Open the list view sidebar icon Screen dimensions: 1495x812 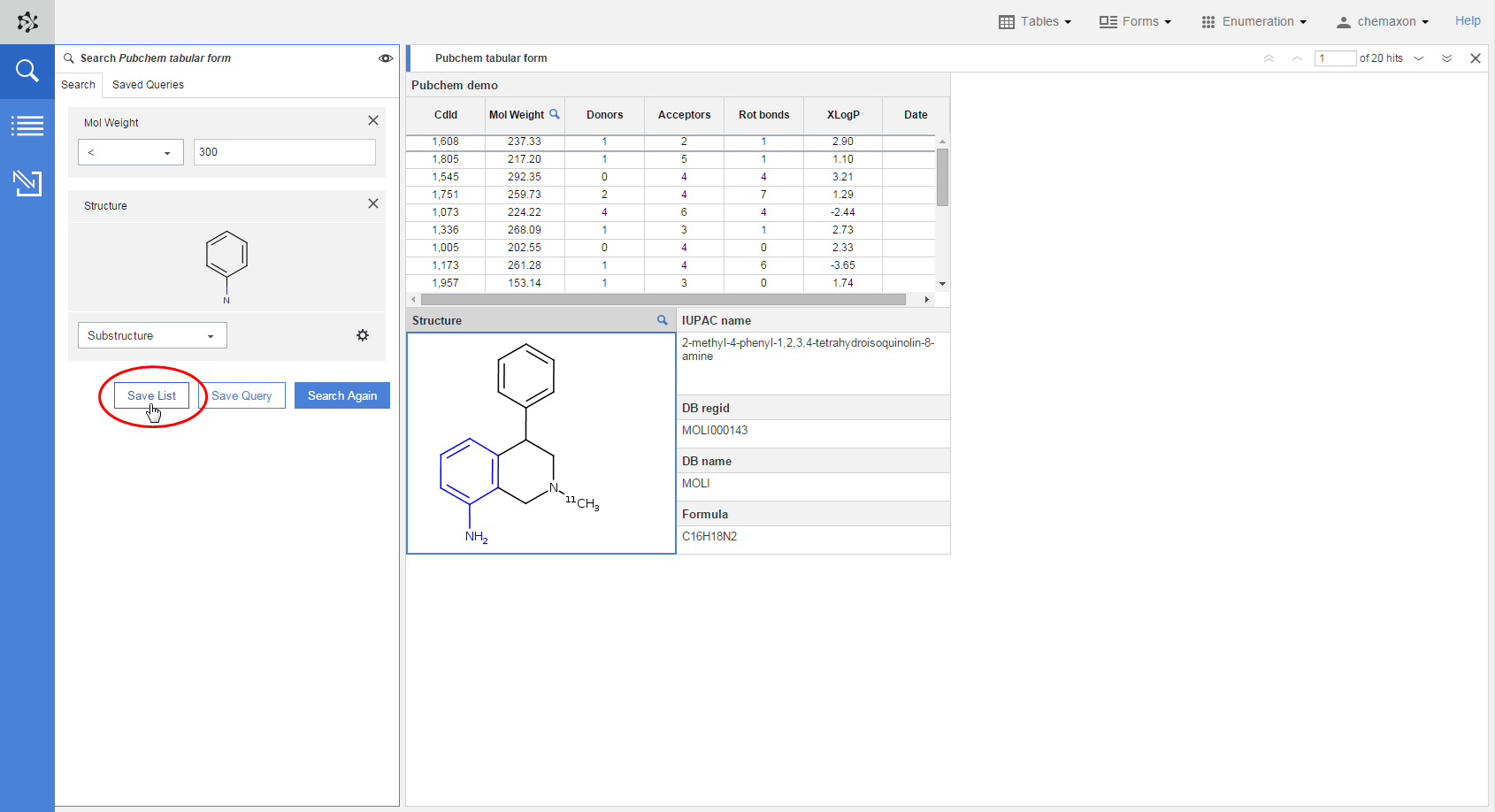click(27, 126)
